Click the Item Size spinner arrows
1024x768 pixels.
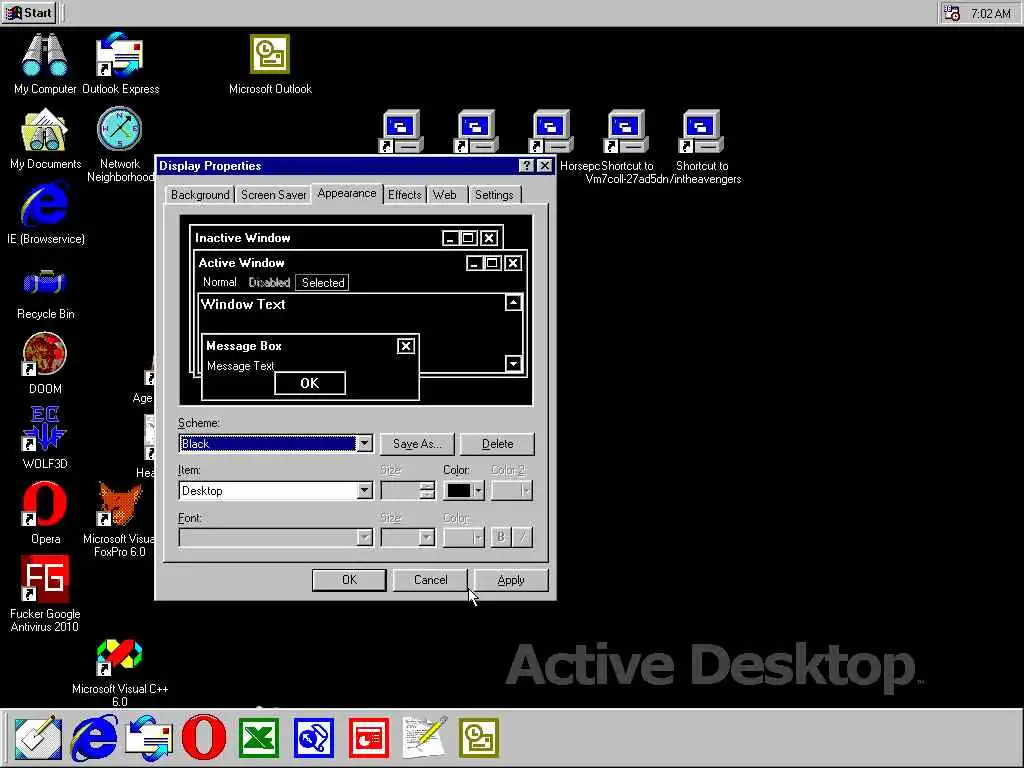tap(427, 491)
